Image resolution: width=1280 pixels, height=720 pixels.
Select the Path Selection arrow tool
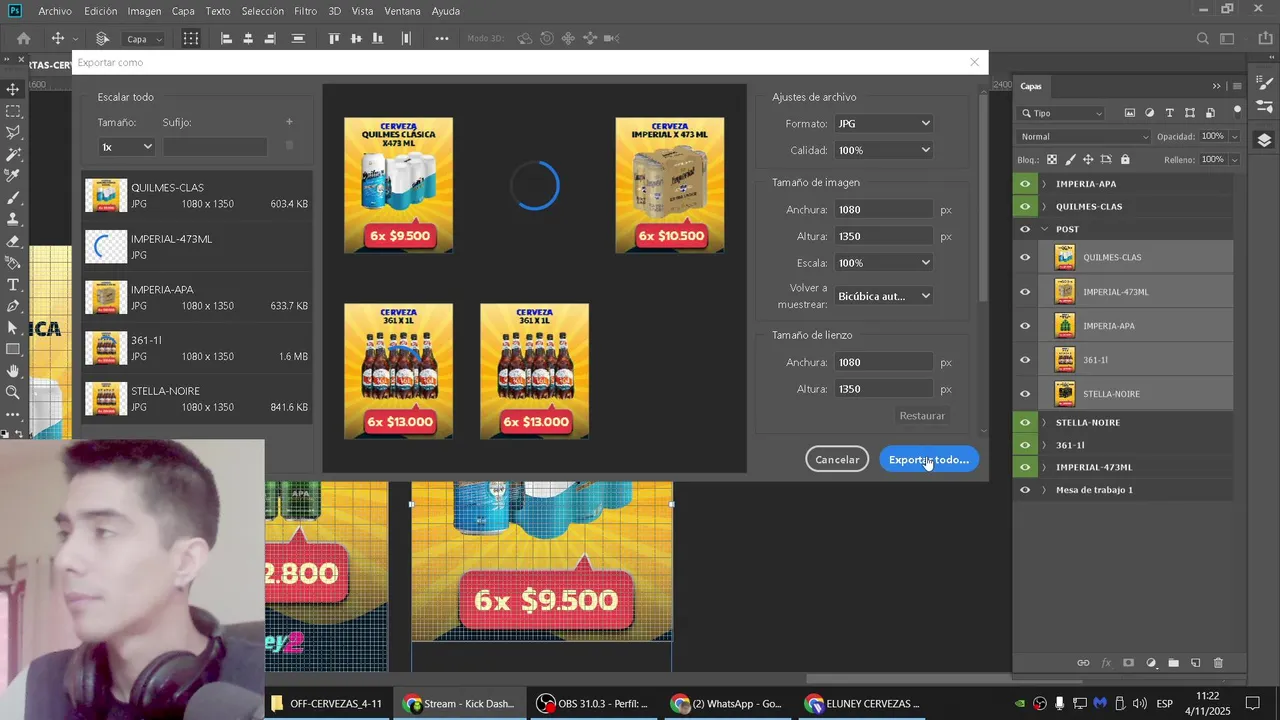point(13,328)
